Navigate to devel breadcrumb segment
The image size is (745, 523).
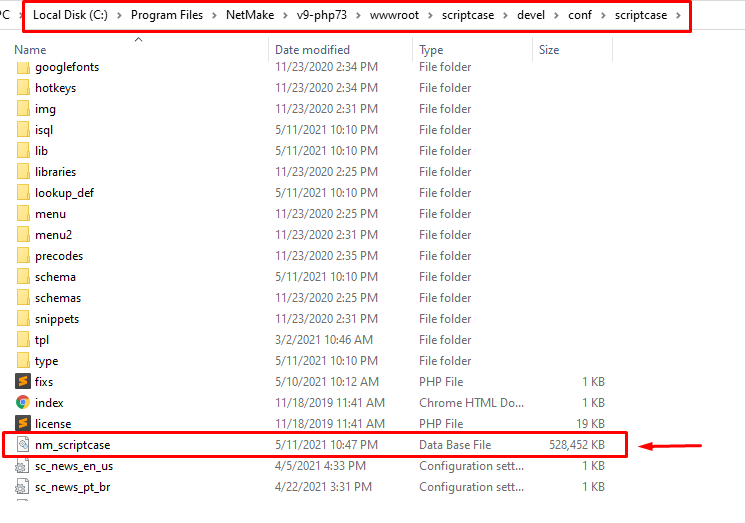pyautogui.click(x=531, y=15)
